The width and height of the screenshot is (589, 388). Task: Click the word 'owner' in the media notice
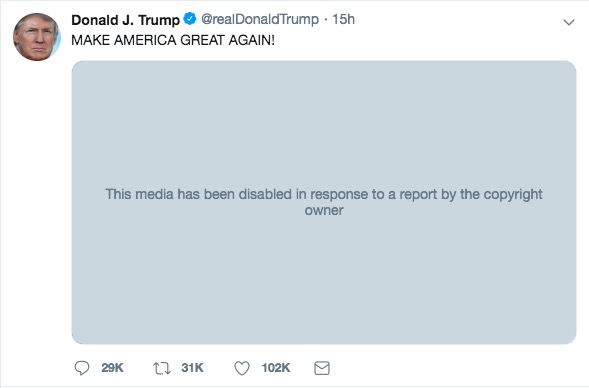(x=324, y=210)
